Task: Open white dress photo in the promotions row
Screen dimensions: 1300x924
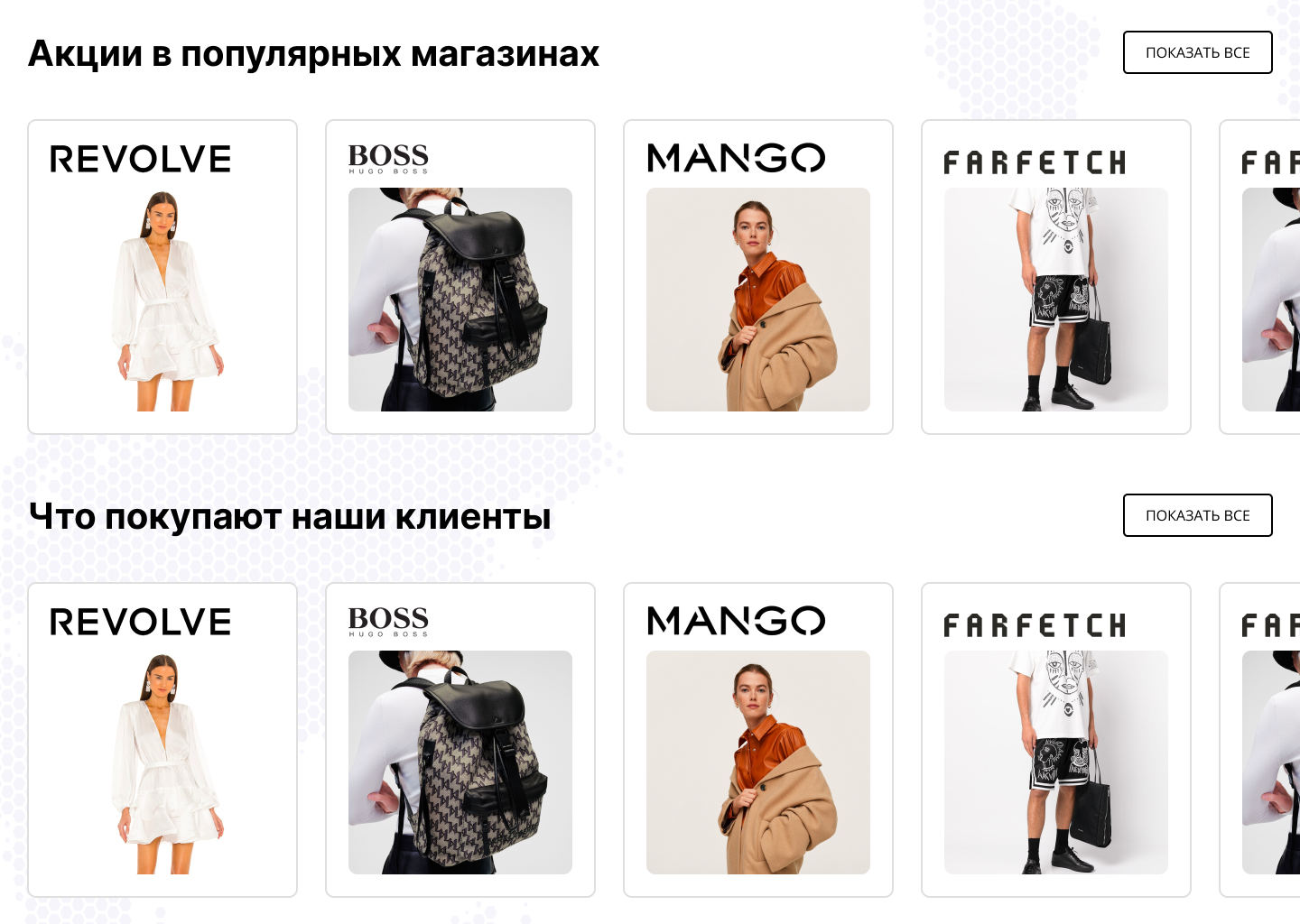Action: point(162,300)
